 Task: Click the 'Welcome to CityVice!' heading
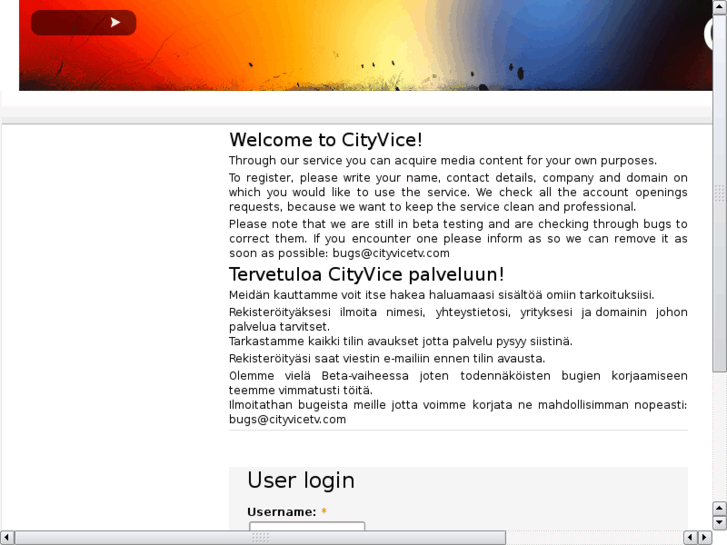325,140
